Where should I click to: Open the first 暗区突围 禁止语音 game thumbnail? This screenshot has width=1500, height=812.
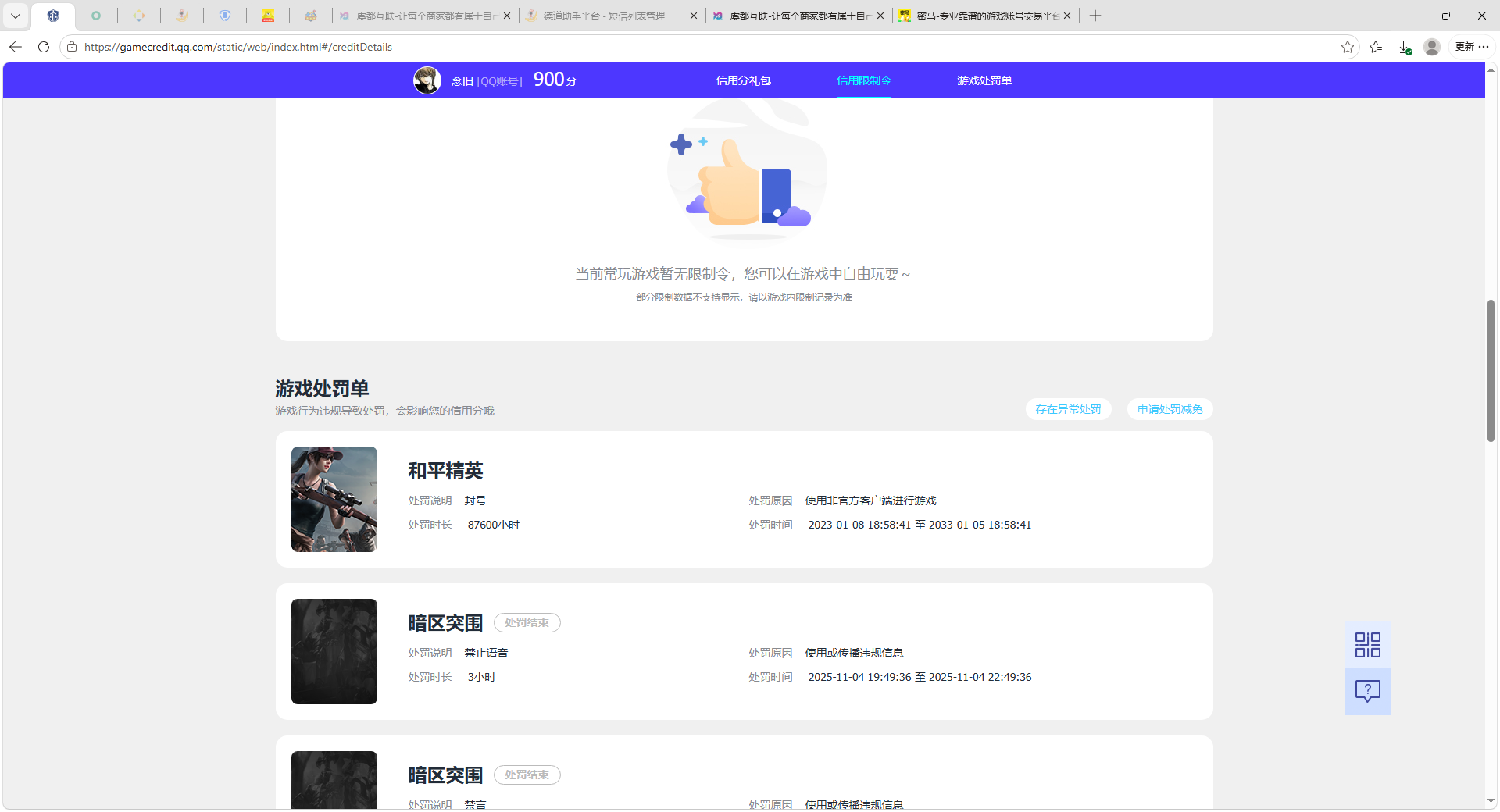[334, 652]
